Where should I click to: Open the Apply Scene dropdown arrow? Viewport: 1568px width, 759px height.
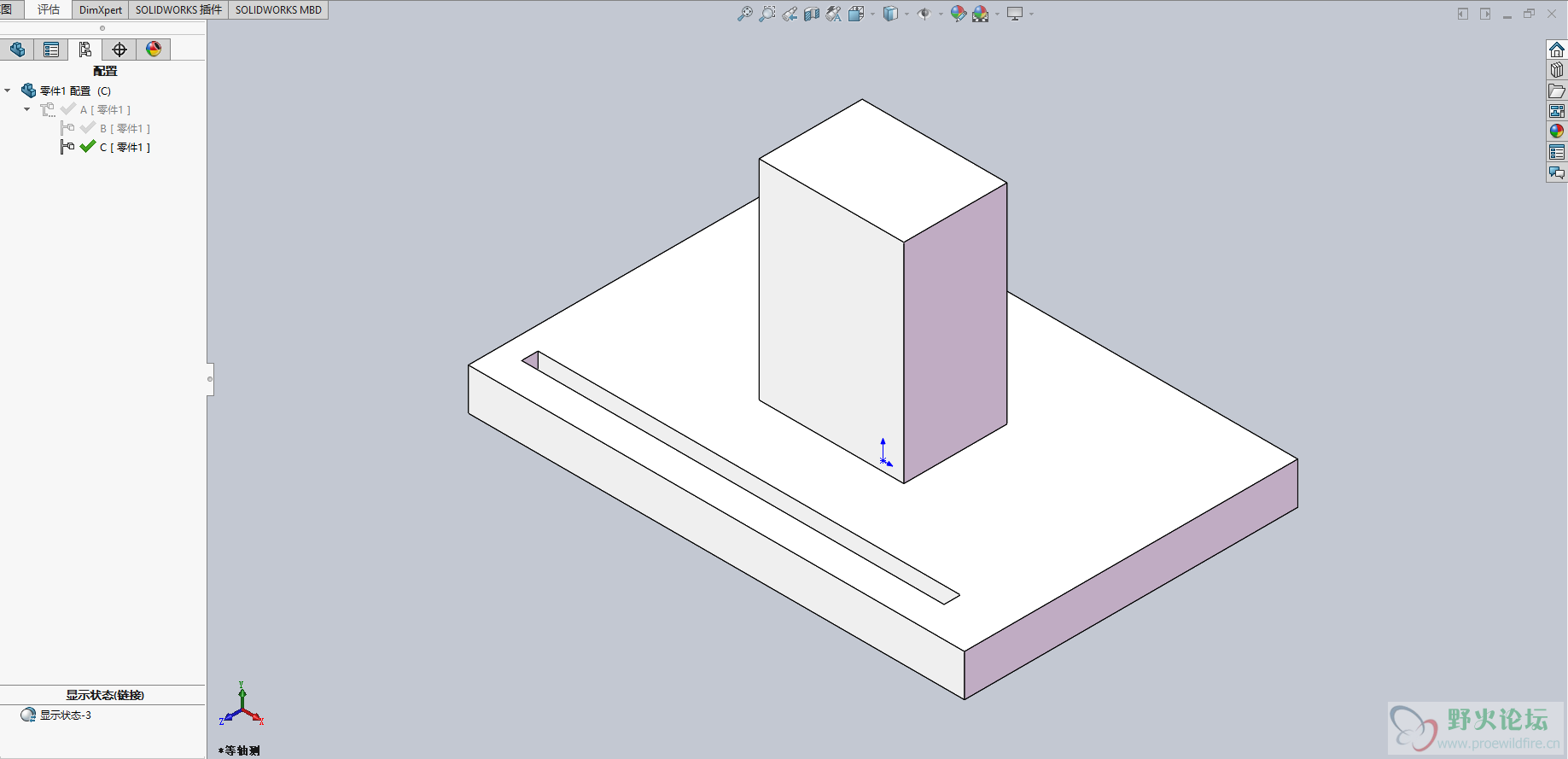coord(997,14)
